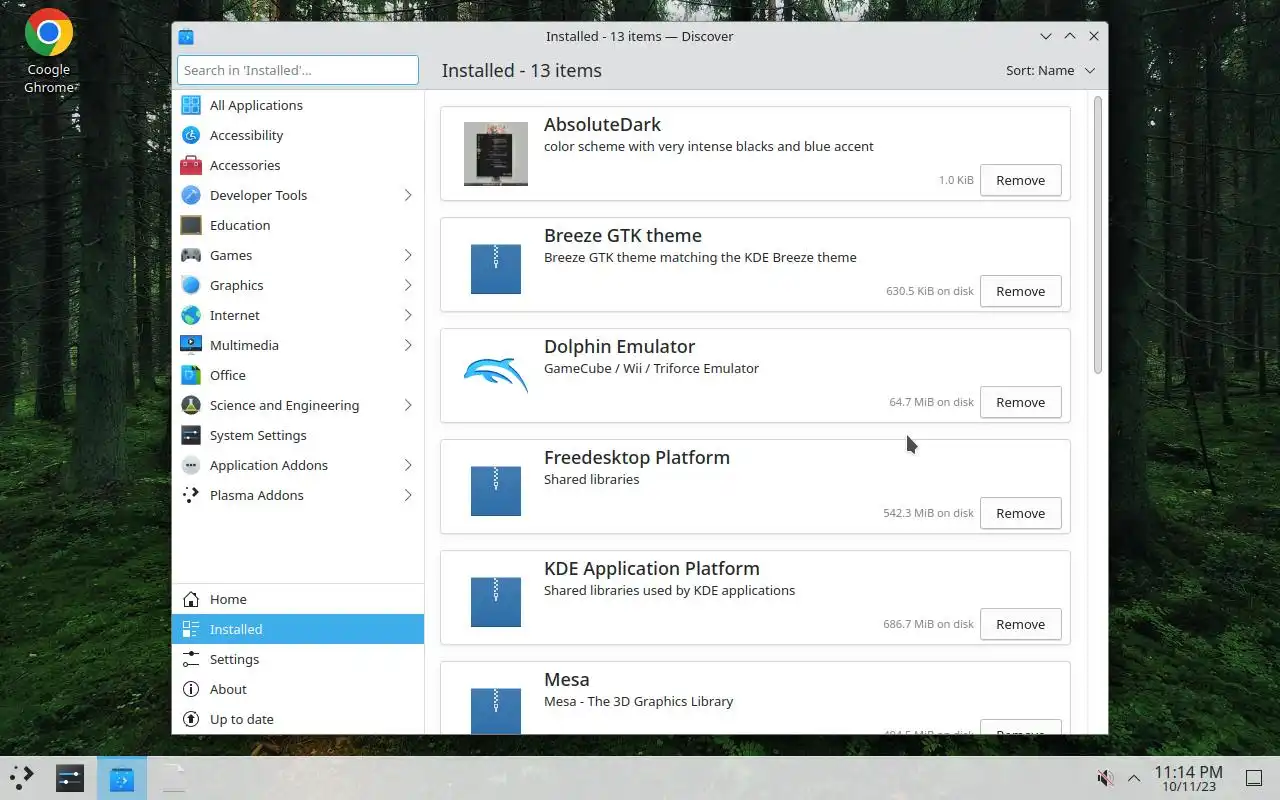Open the Up to date page
This screenshot has width=1280, height=800.
(x=298, y=719)
